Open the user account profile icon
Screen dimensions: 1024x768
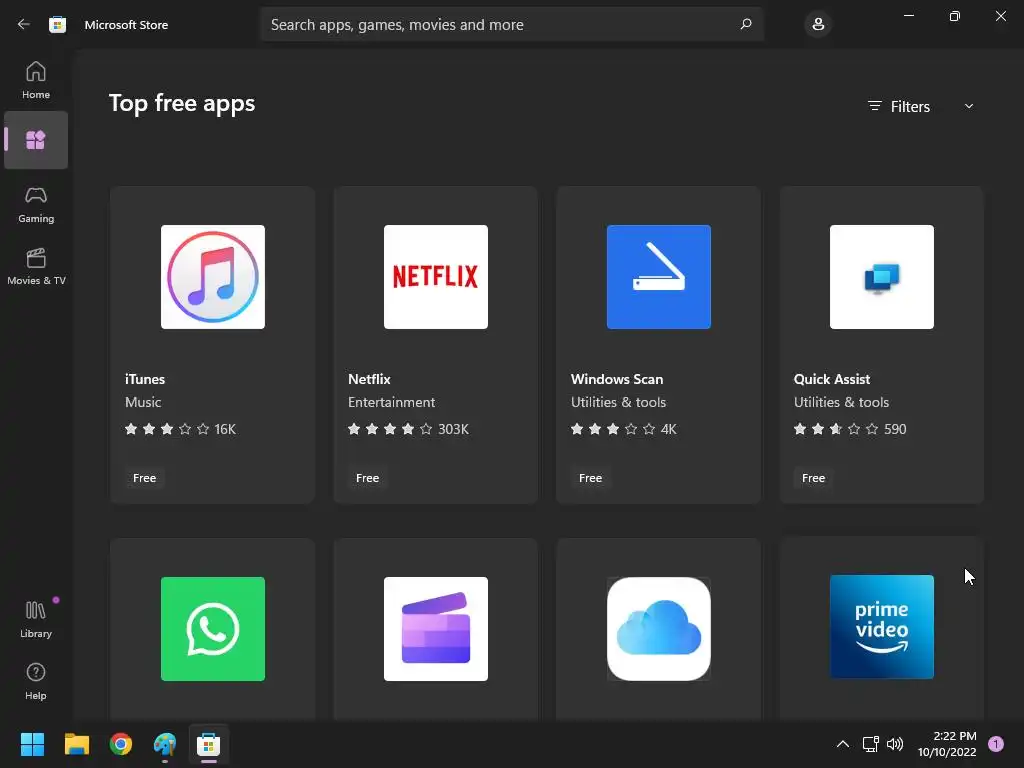point(818,24)
